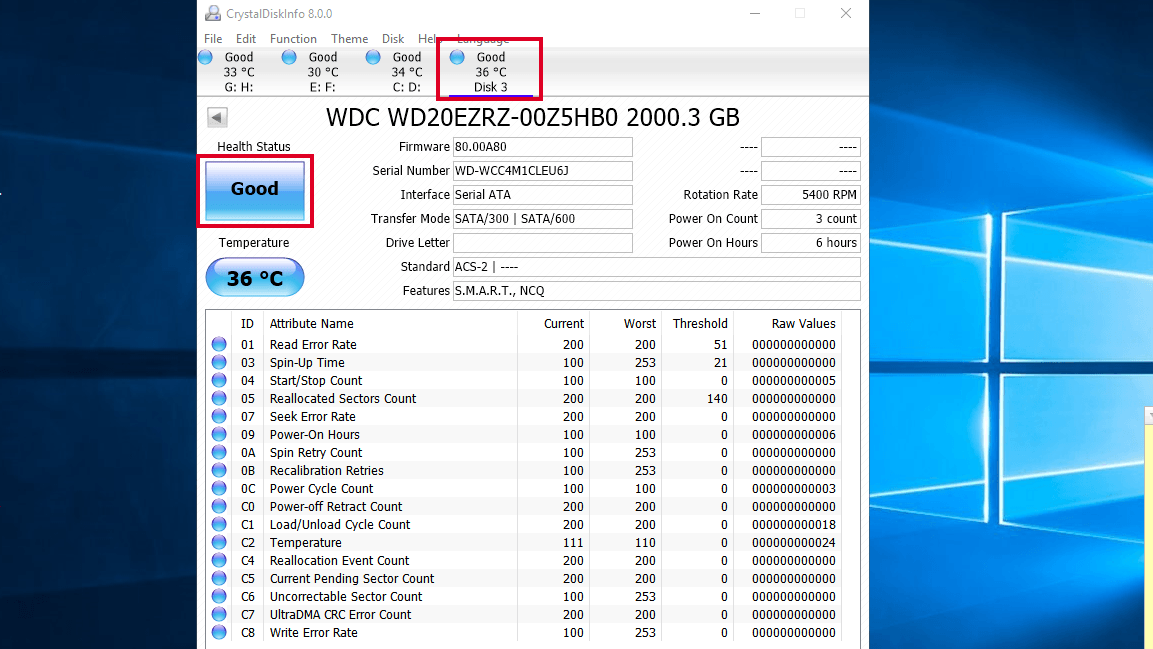This screenshot has width=1153, height=649.
Task: Click the Firmware field 80.00A80
Action: pyautogui.click(x=543, y=147)
